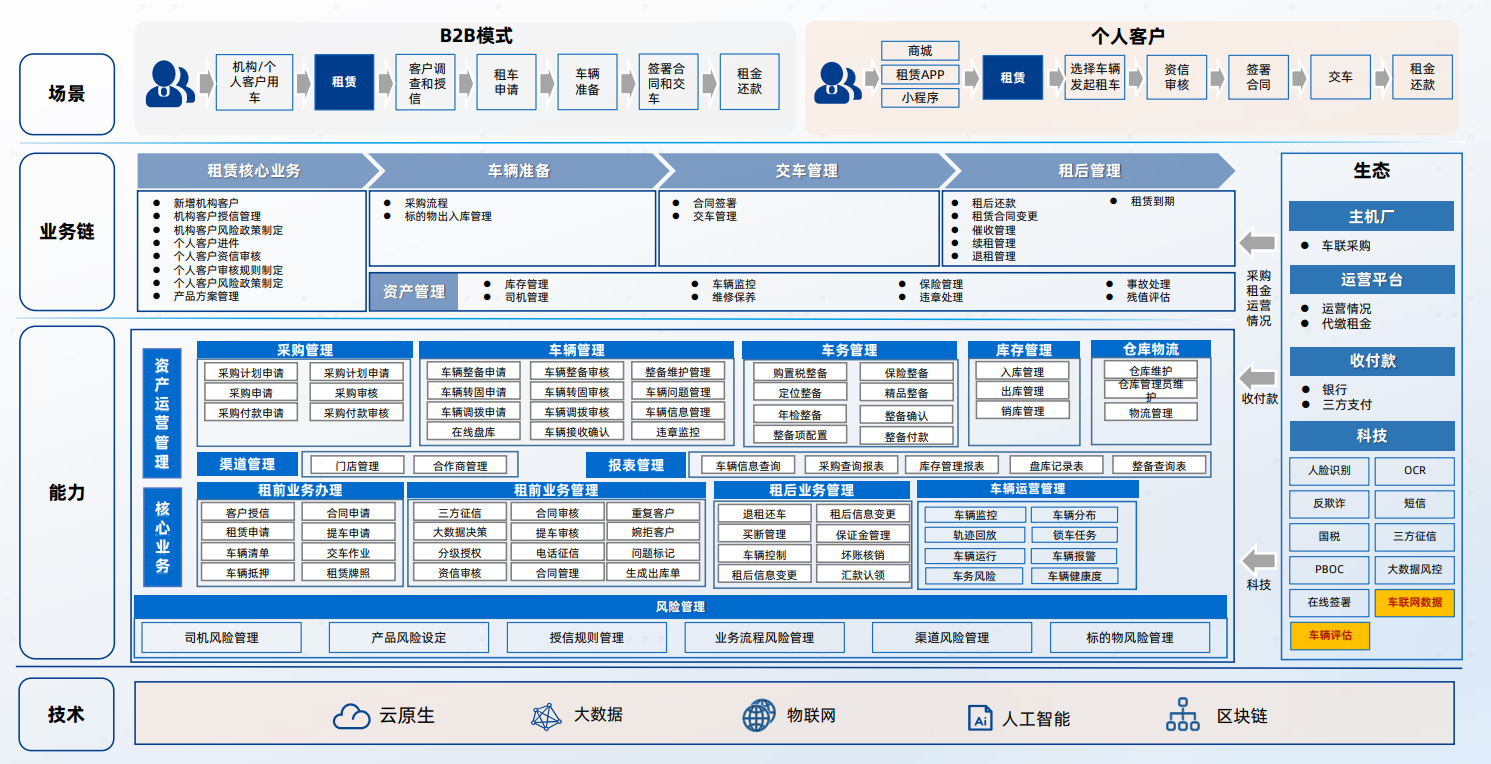
Task: Select the 人工智能 AI icon
Action: pyautogui.click(x=980, y=717)
